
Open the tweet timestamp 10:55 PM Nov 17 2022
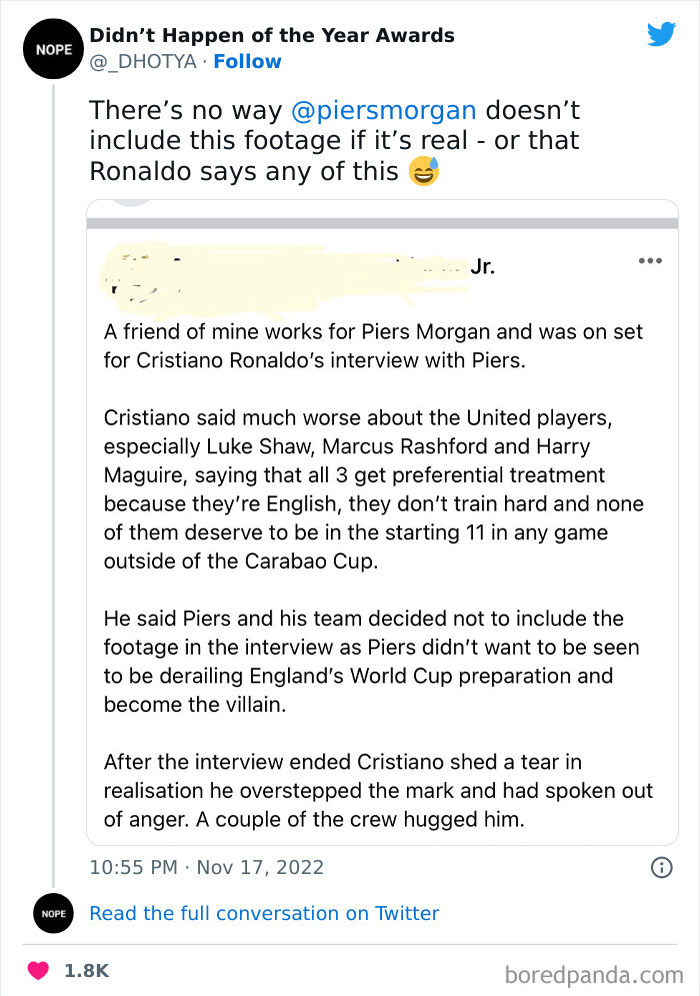pos(206,868)
